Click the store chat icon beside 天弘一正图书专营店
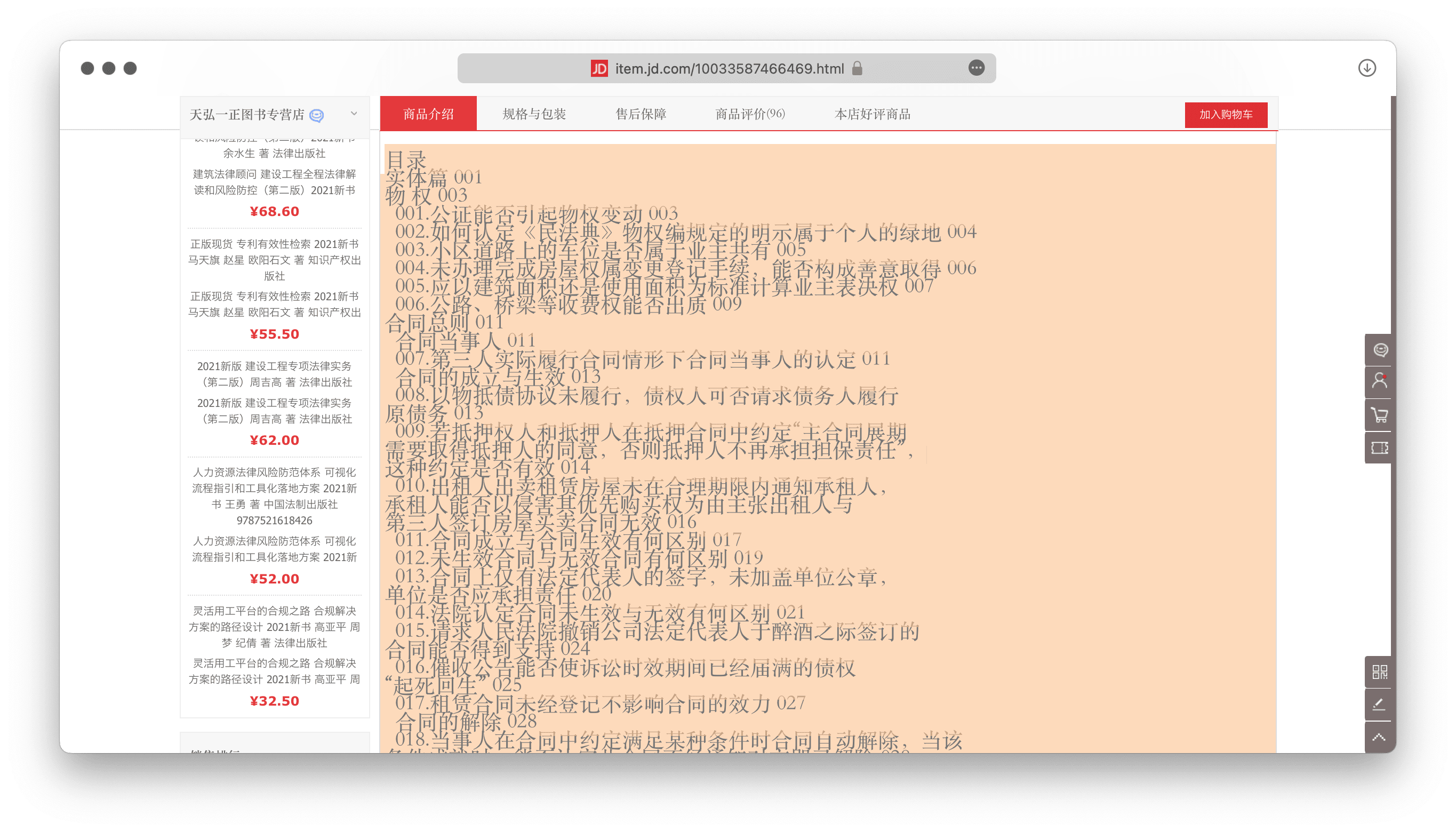1456x832 pixels. [317, 115]
